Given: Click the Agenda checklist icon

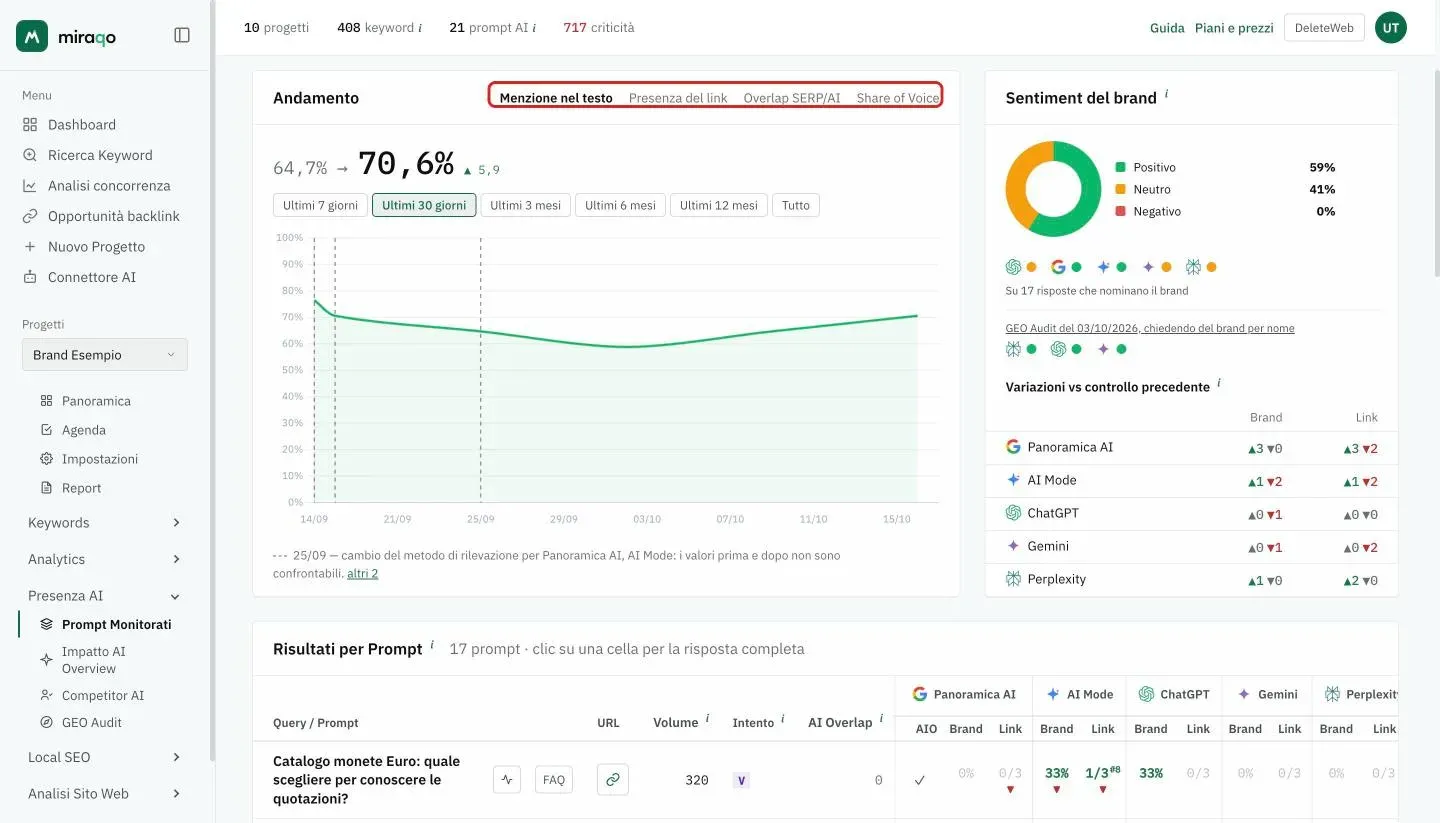Looking at the screenshot, I should click(46, 430).
